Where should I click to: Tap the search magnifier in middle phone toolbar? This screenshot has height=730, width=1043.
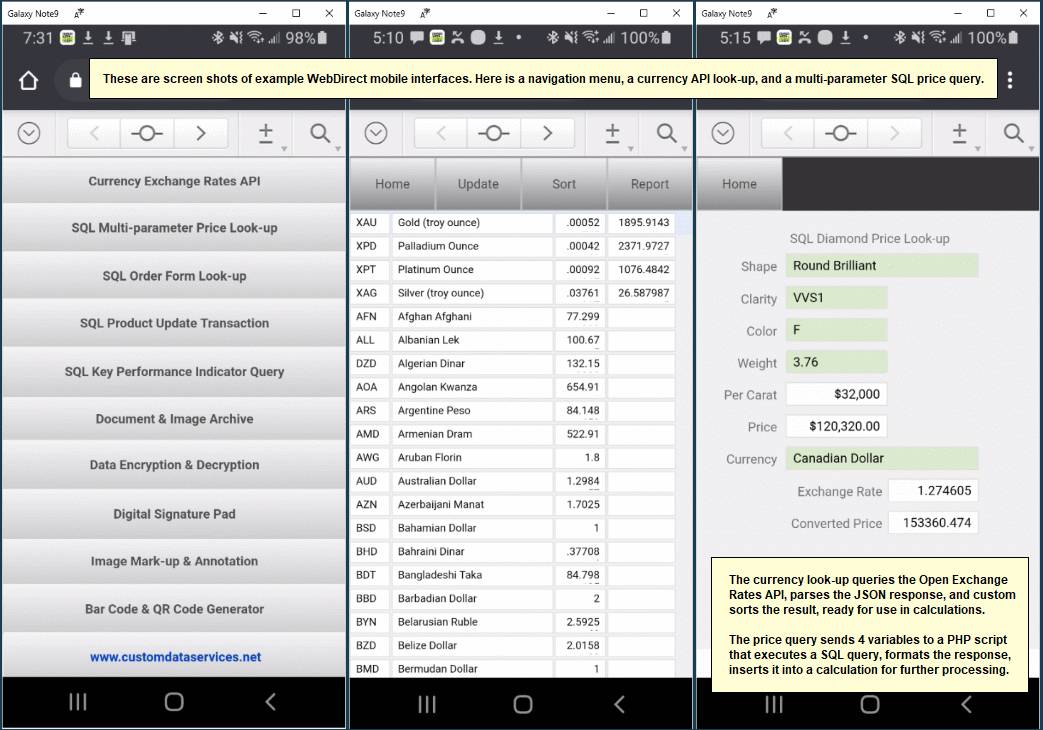coord(666,133)
